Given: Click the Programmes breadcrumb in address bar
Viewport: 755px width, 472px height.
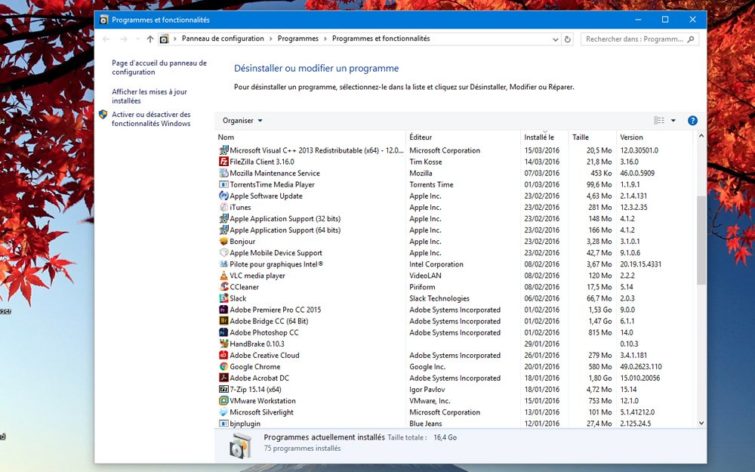Looking at the screenshot, I should (x=299, y=39).
